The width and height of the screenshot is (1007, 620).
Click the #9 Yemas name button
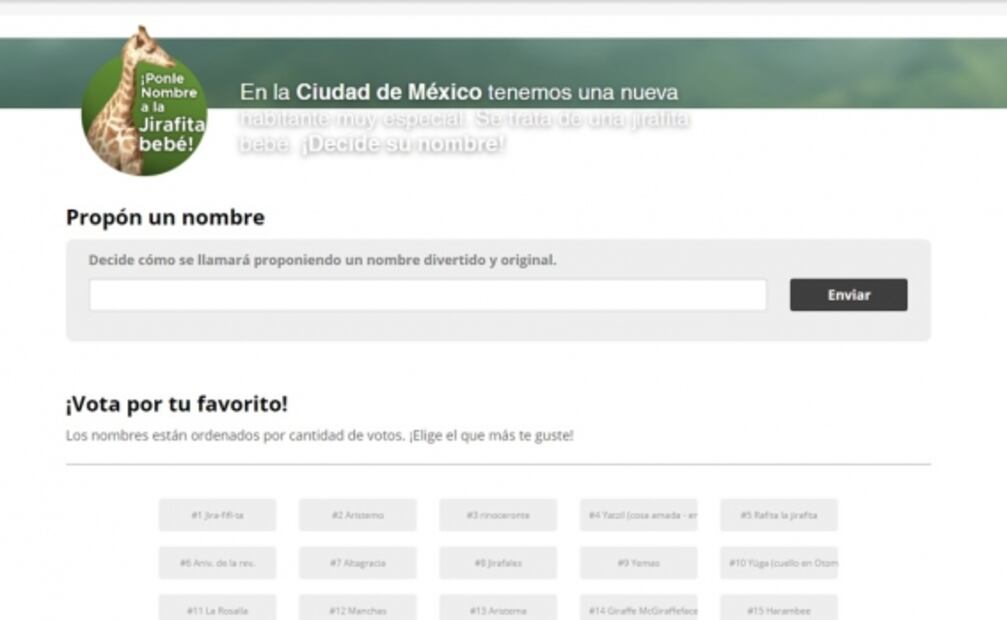point(638,563)
